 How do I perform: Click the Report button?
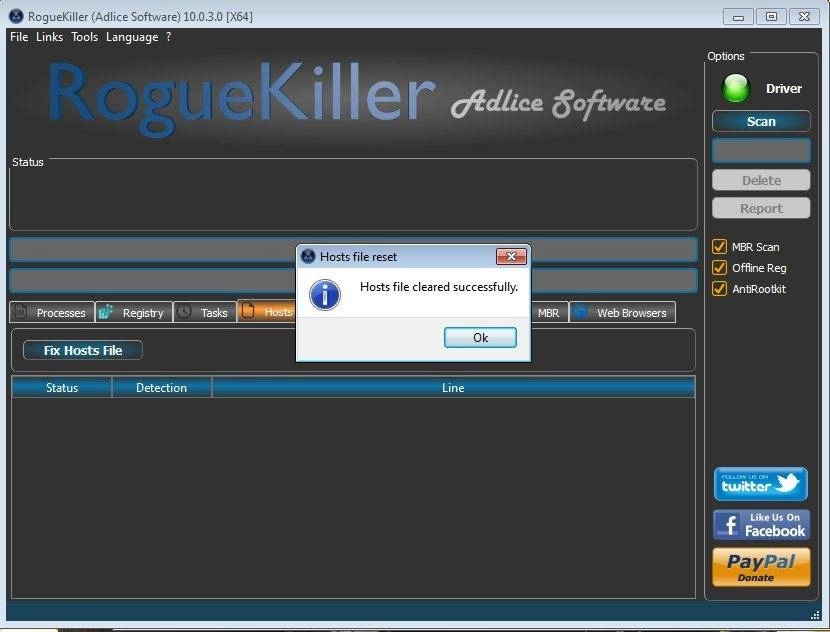click(x=761, y=209)
